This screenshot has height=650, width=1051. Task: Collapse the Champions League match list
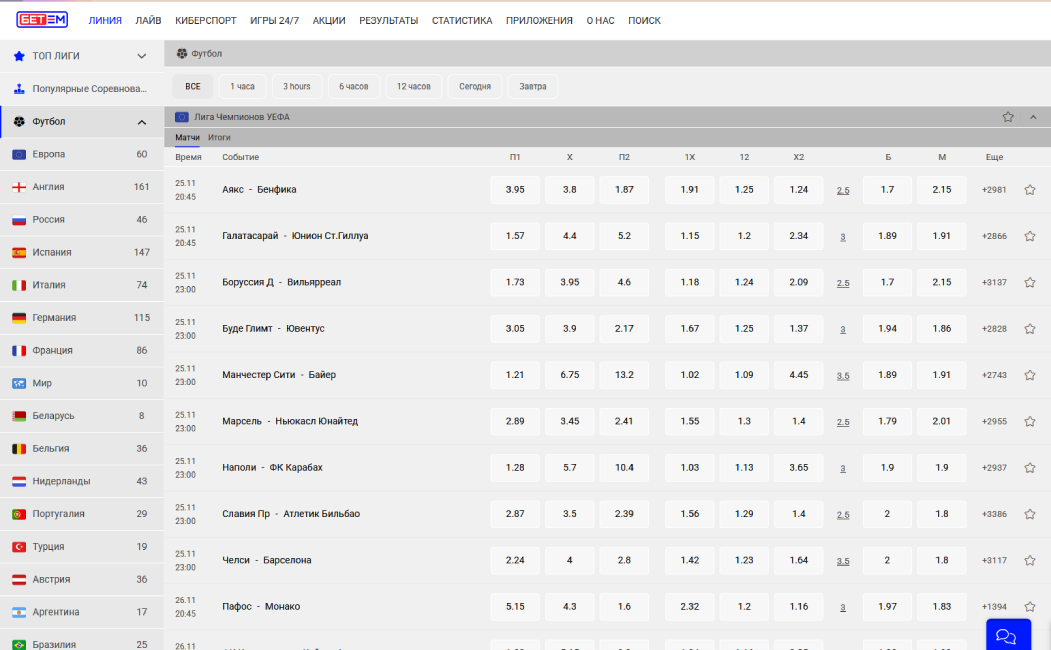pos(1033,117)
